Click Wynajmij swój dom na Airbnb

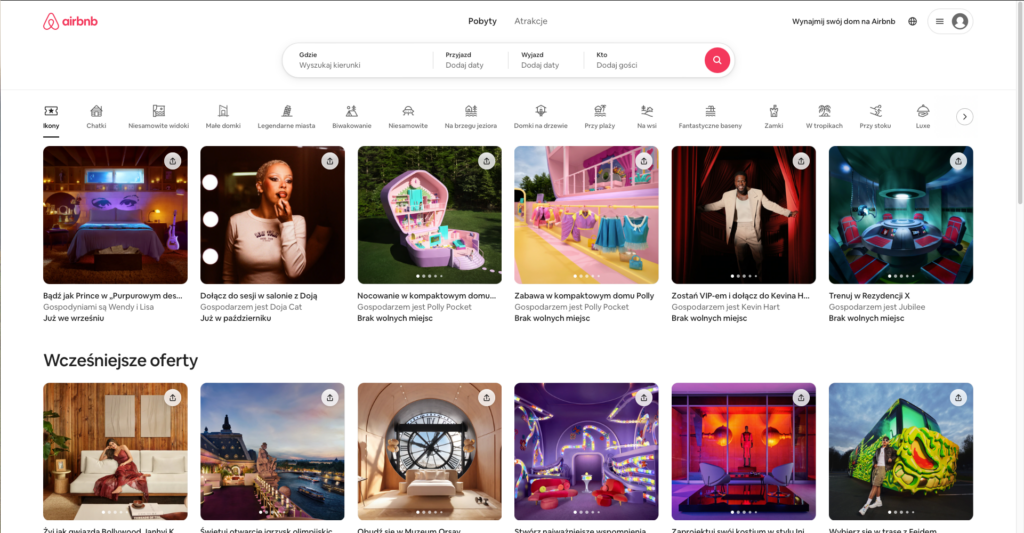pyautogui.click(x=843, y=22)
